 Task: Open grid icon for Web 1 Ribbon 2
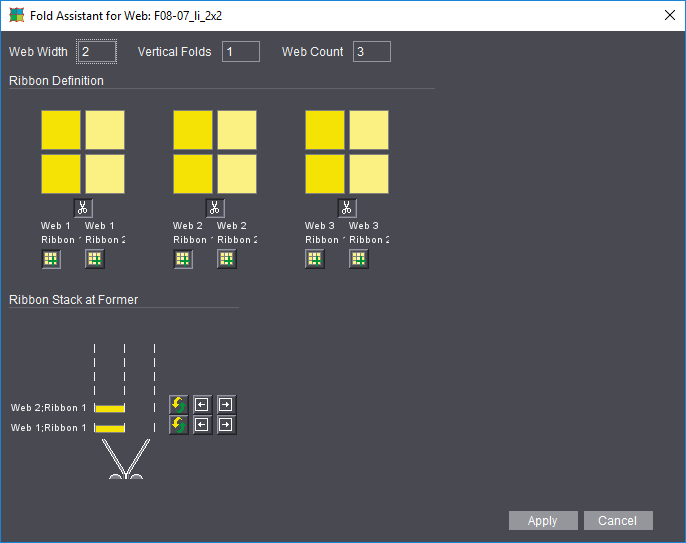(95, 259)
